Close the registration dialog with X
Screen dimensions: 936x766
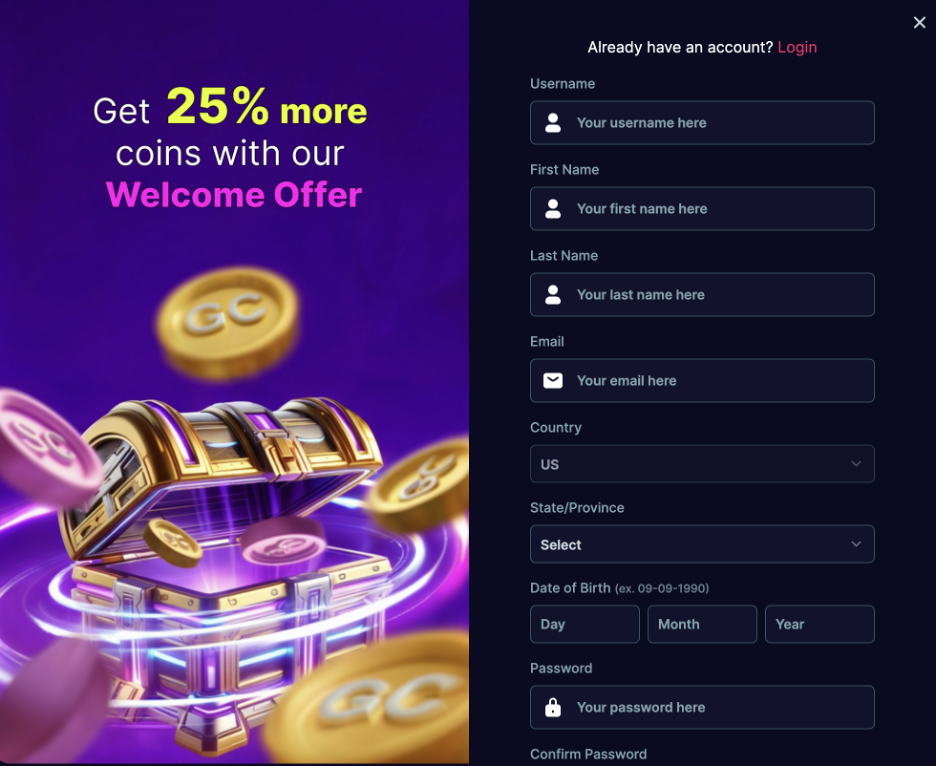tap(919, 23)
